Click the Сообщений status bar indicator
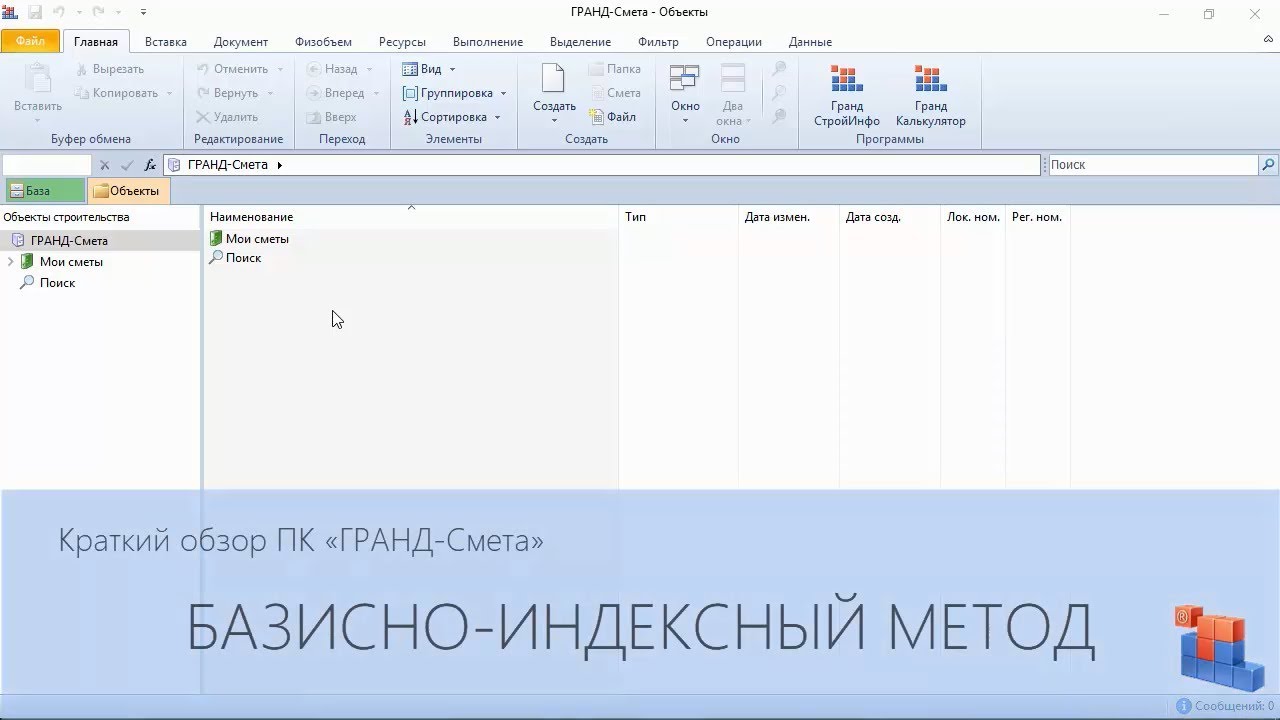1280x720 pixels. pyautogui.click(x=1226, y=706)
